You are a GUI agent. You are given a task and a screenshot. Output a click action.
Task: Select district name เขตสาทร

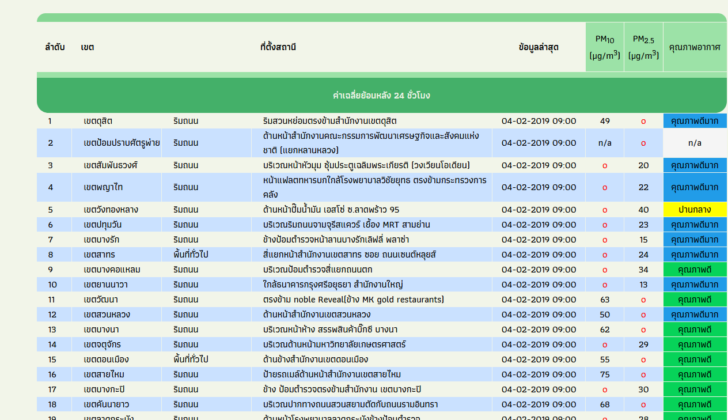pos(99,255)
